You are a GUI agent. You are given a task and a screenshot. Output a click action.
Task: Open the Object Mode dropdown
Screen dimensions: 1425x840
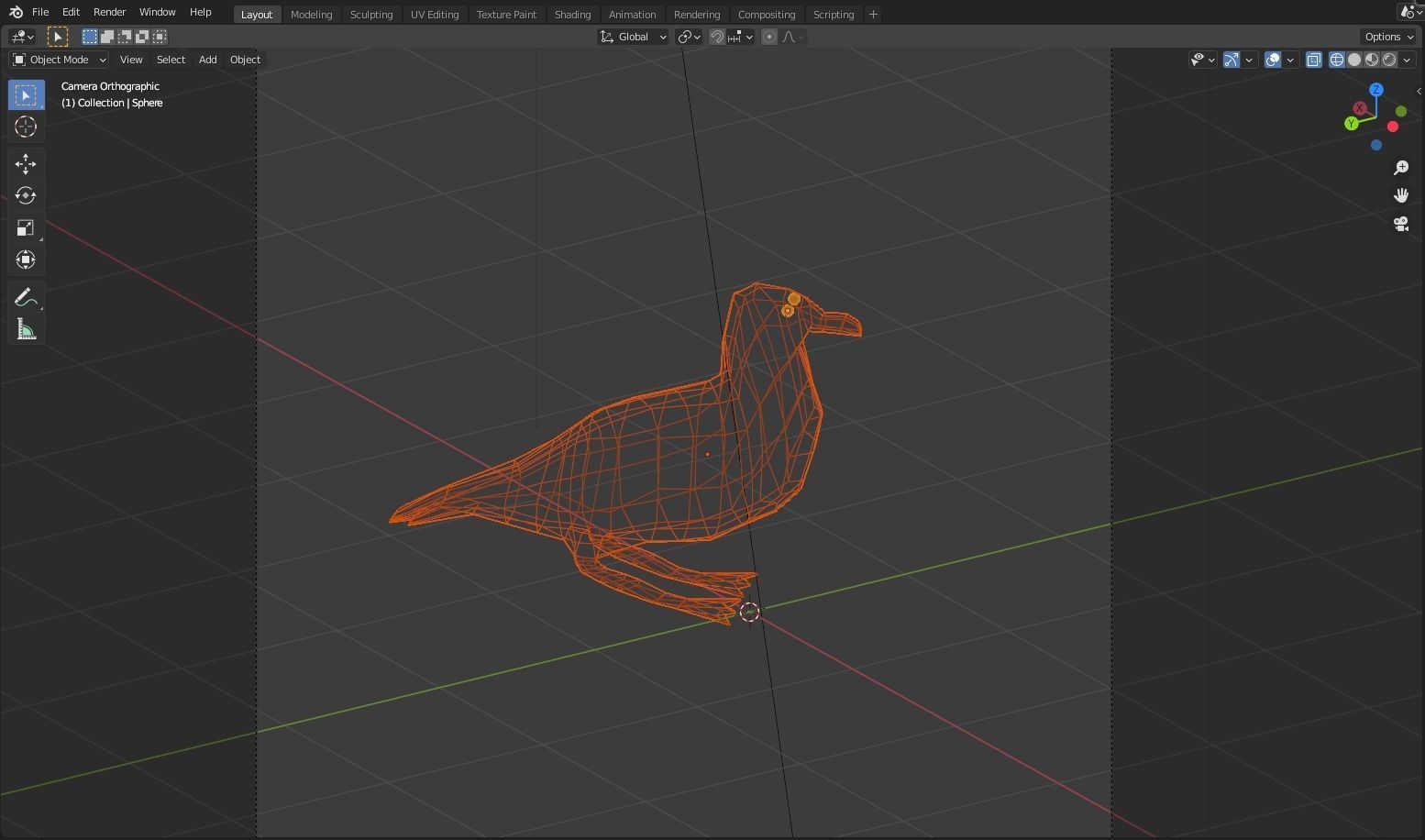pos(60,60)
